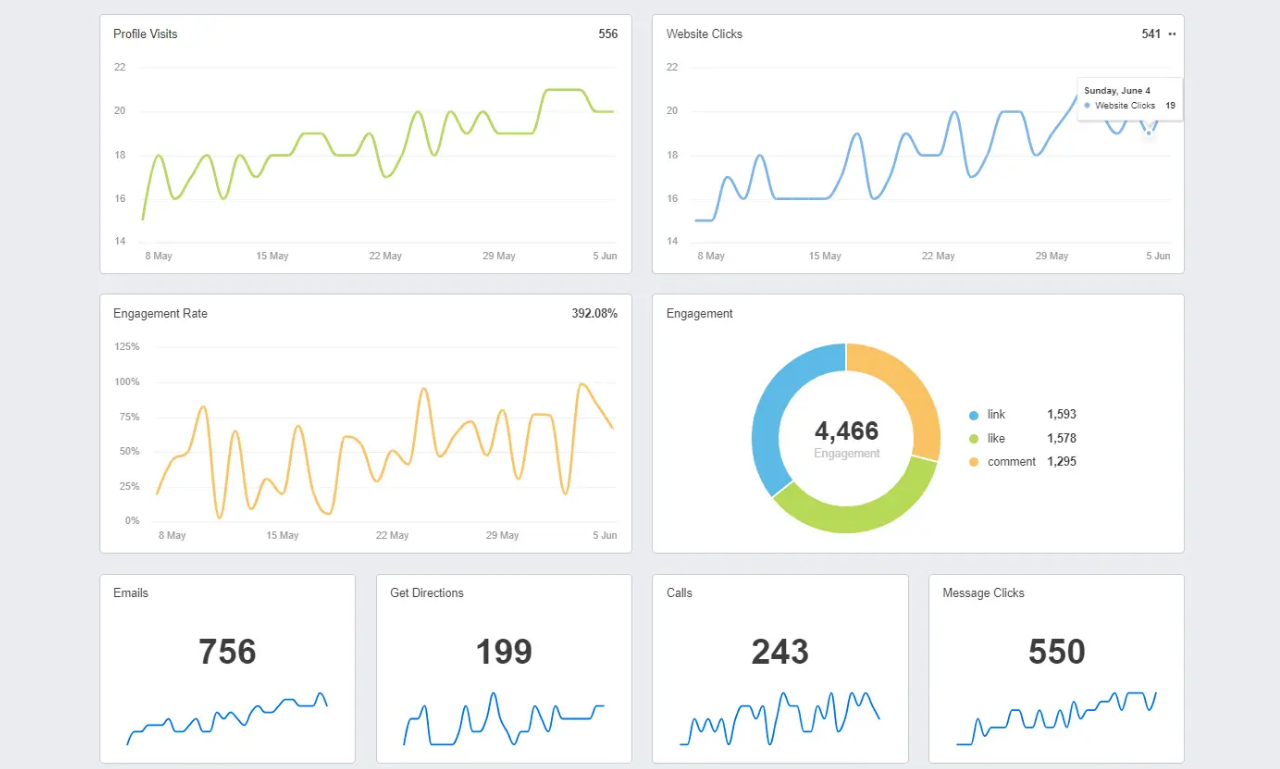Click the 4,466 total in donut center
The width and height of the screenshot is (1280, 769).
846,431
